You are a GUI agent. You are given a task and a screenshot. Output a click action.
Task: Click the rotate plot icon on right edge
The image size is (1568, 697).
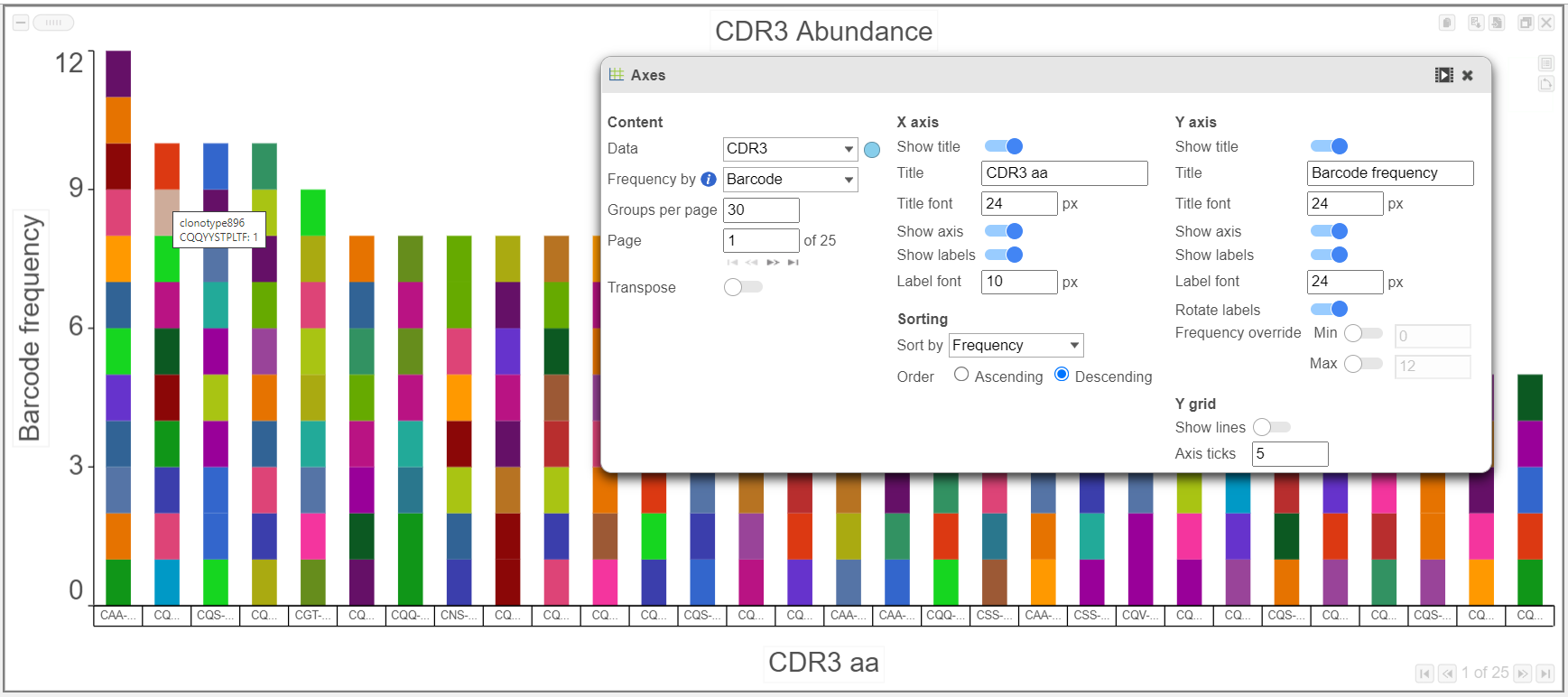point(1546,84)
